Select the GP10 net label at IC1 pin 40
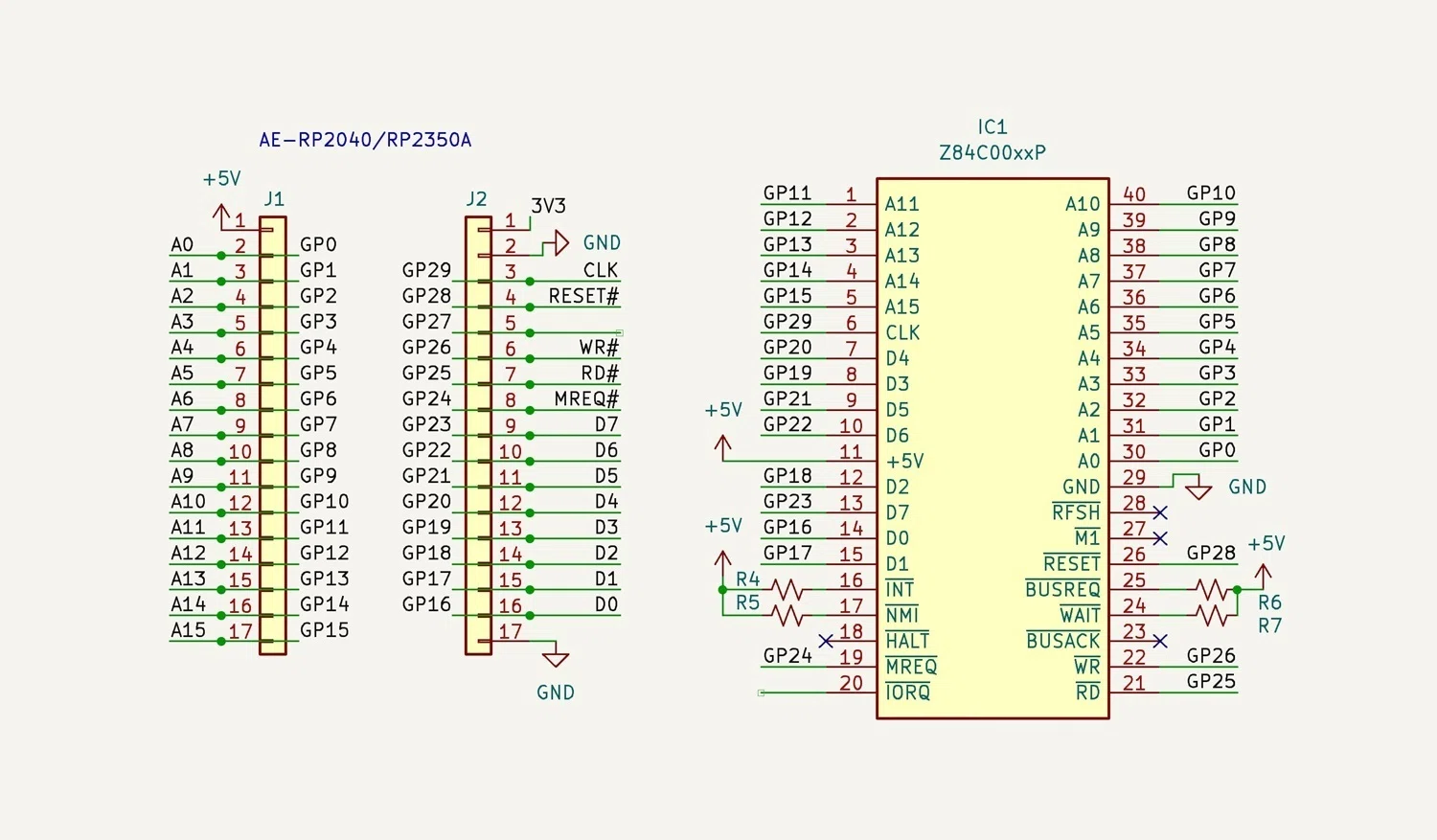The height and width of the screenshot is (840, 1437). [x=1211, y=193]
